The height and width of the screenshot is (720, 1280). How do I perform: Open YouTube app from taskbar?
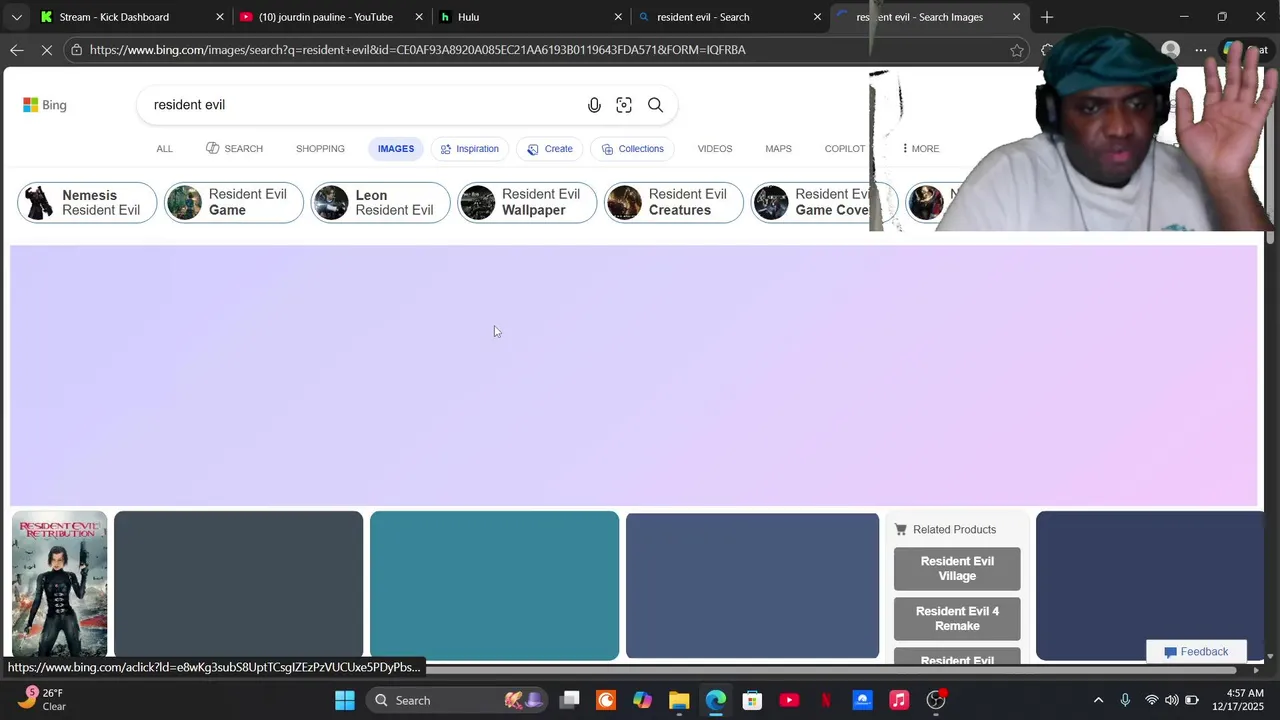789,700
